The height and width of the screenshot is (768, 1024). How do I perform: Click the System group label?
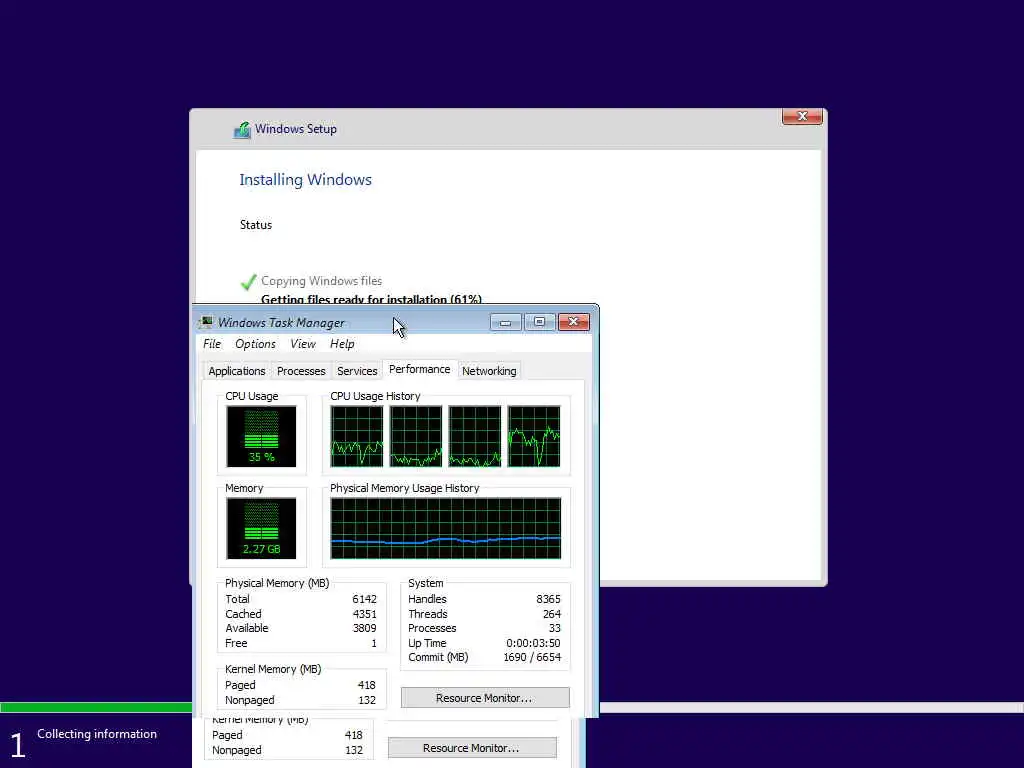point(426,583)
